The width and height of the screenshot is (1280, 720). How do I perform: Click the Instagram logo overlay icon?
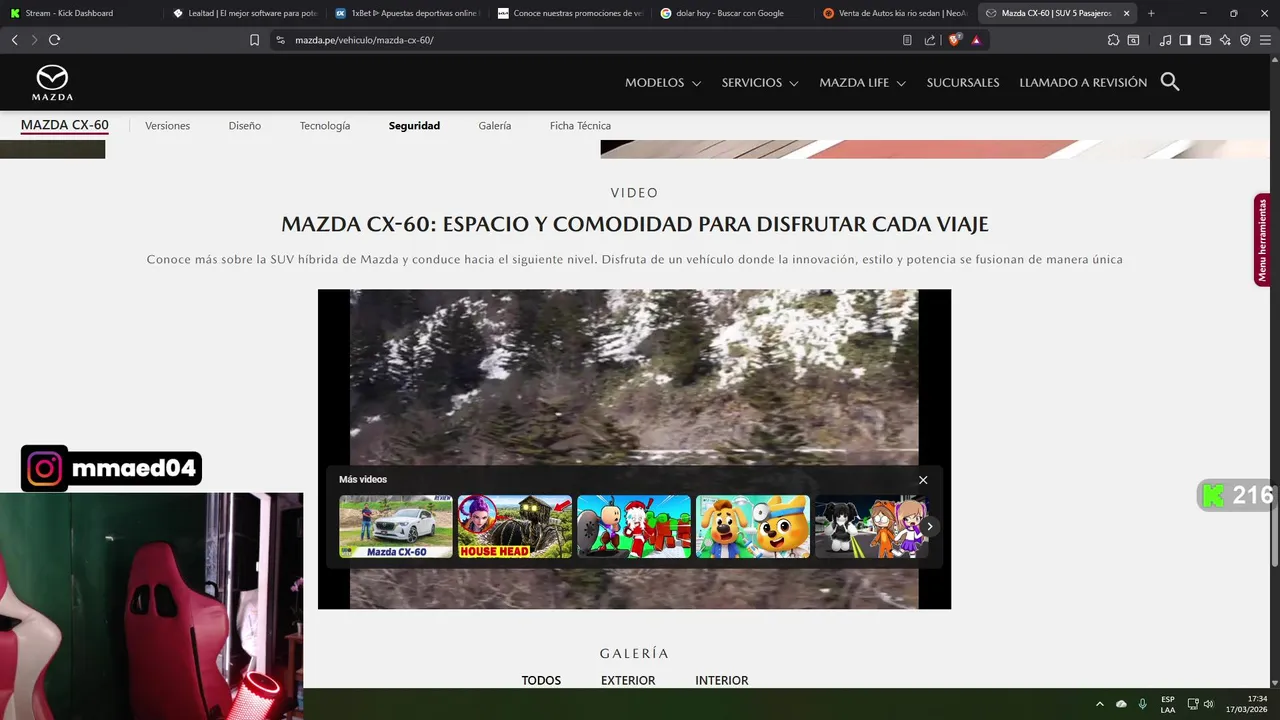point(44,469)
